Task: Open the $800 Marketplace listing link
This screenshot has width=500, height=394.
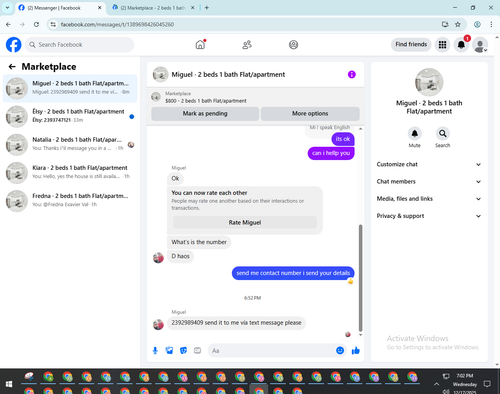Action: coord(206,101)
